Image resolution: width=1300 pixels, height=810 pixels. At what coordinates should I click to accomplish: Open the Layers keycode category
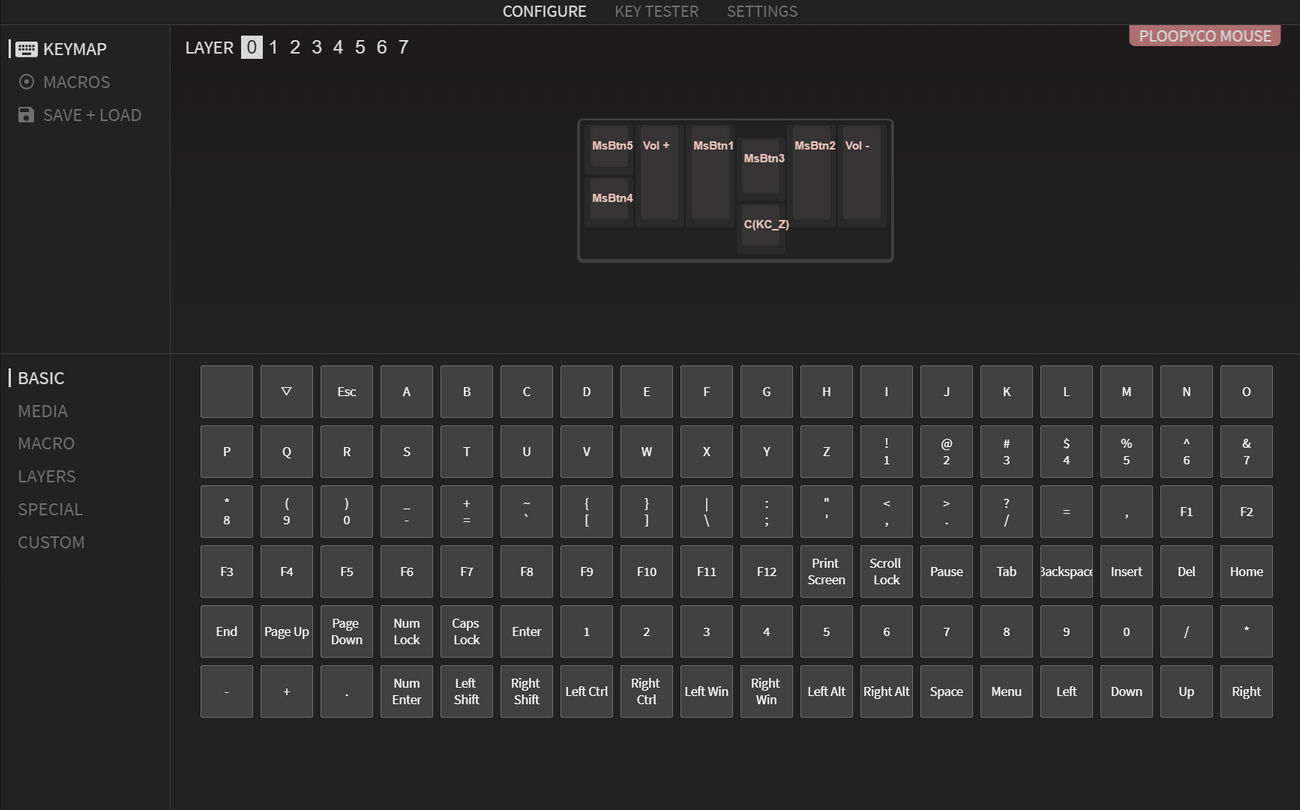(x=47, y=476)
